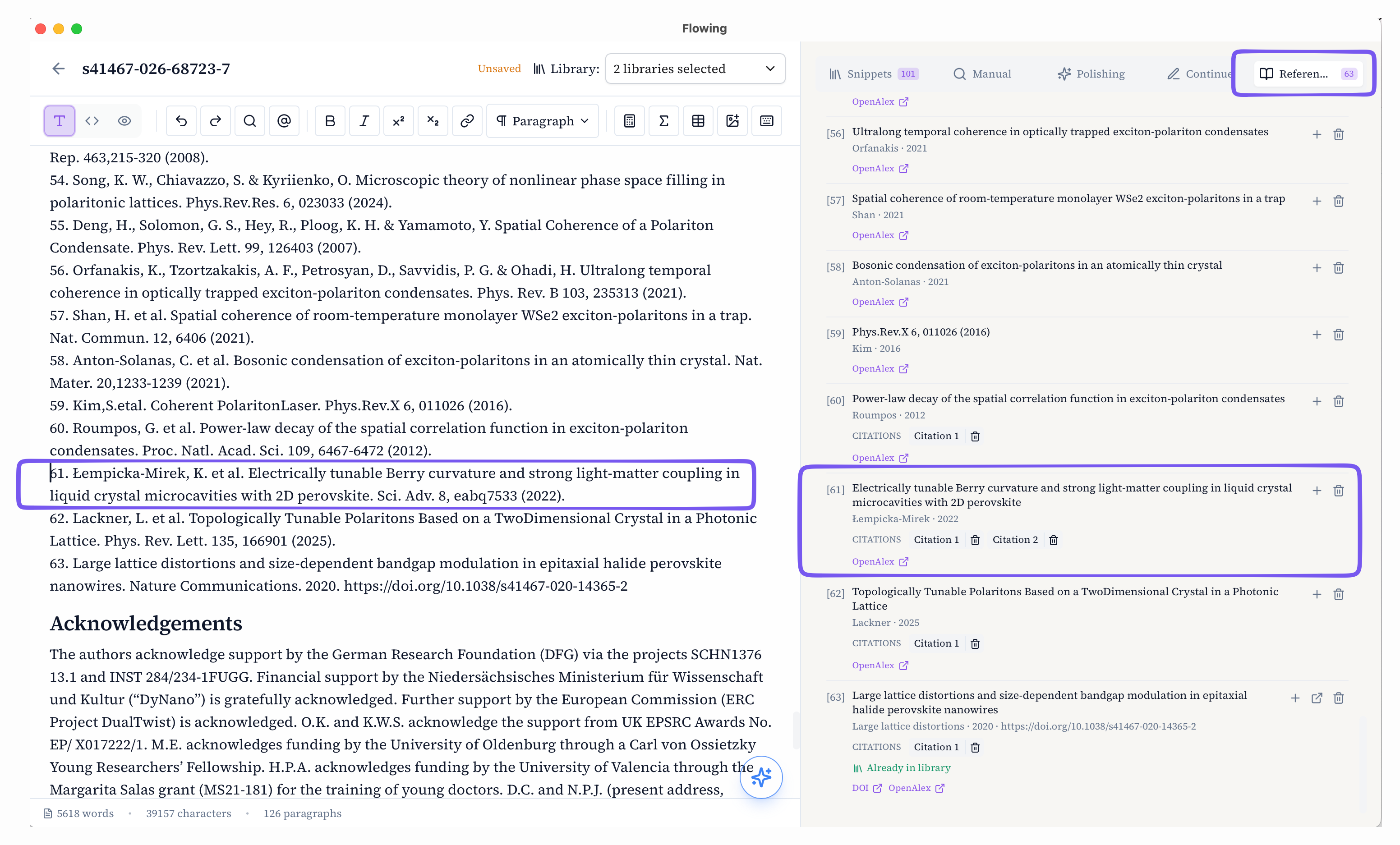This screenshot has height=845, width=1400.
Task: Apply subscript formatting
Action: click(x=433, y=121)
